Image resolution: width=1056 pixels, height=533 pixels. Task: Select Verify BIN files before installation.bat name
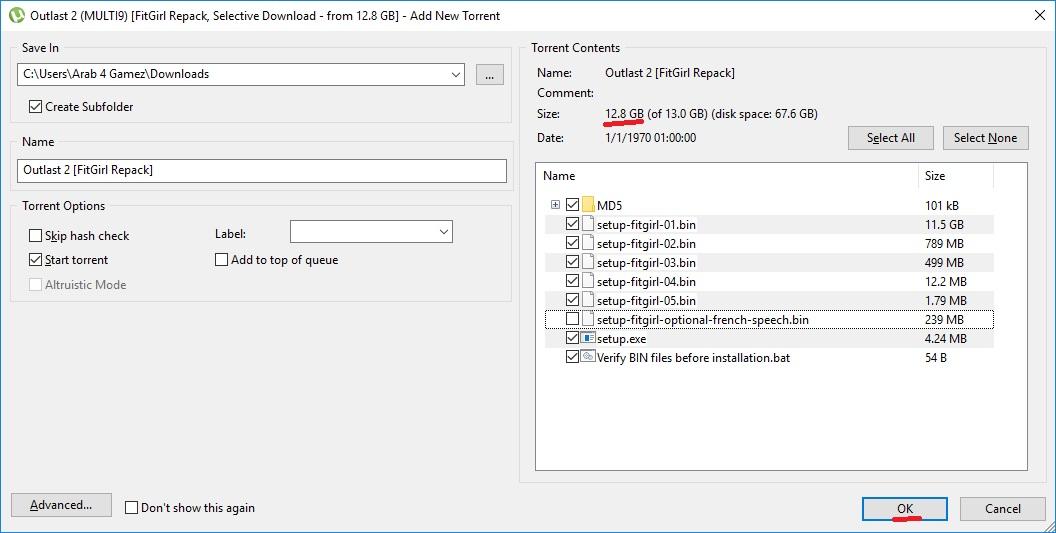693,357
